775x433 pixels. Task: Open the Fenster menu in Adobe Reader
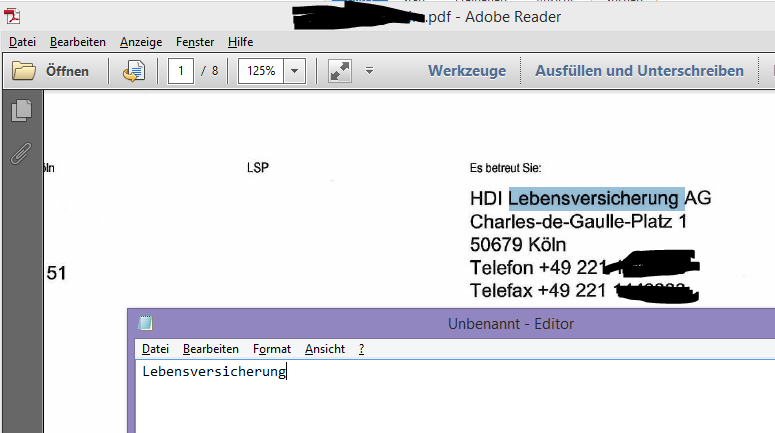(195, 42)
